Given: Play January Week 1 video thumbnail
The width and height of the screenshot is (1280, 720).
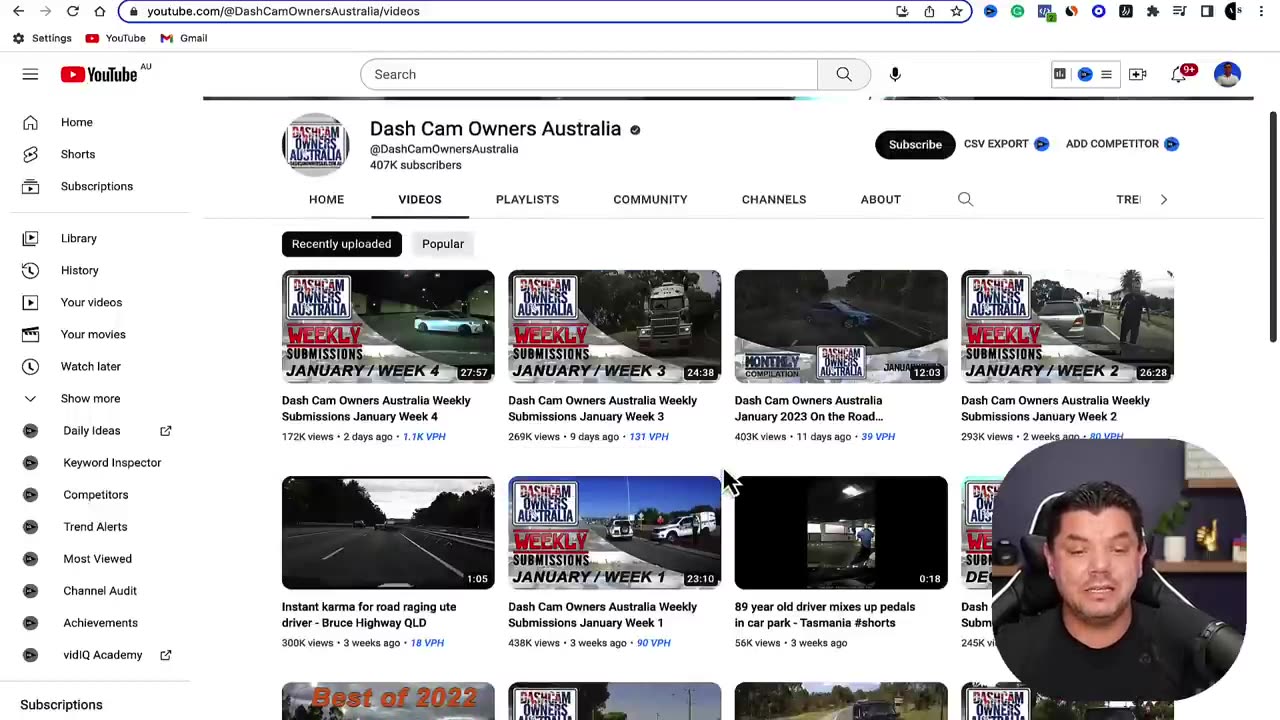Looking at the screenshot, I should coord(614,532).
